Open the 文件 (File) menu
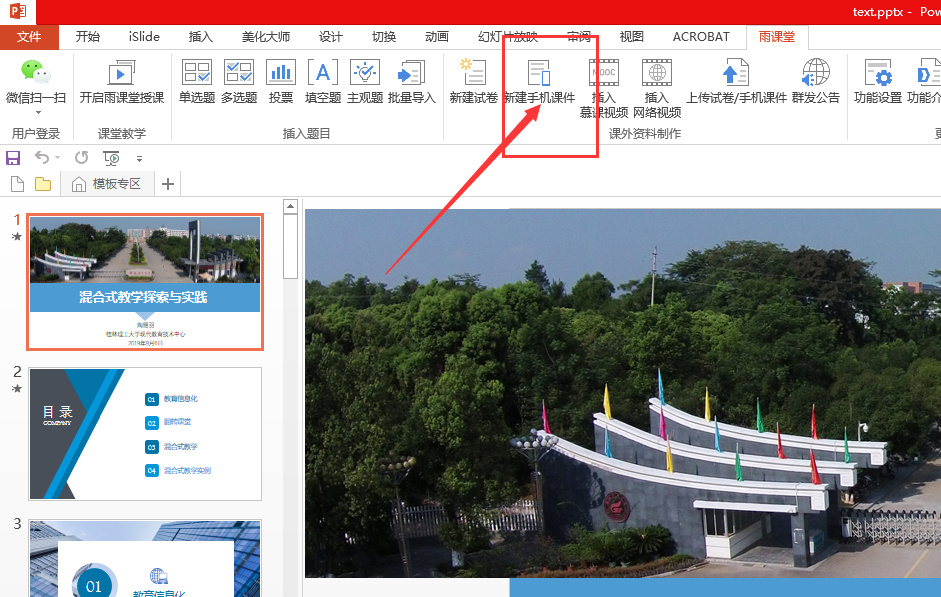This screenshot has height=597, width=941. point(29,37)
